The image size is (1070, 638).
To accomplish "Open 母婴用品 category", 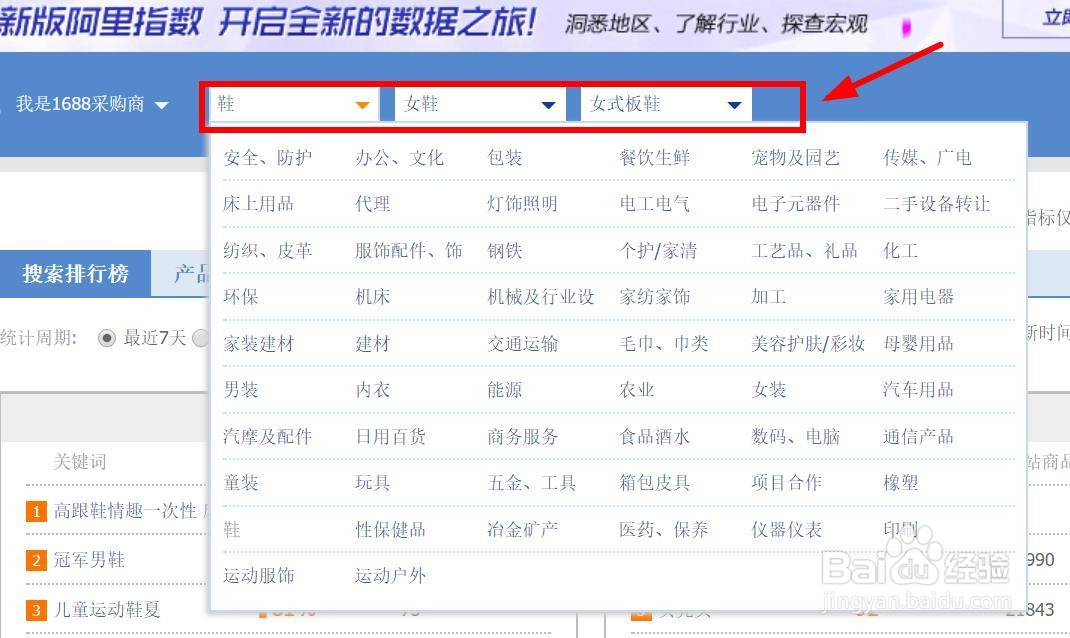I will click(918, 344).
